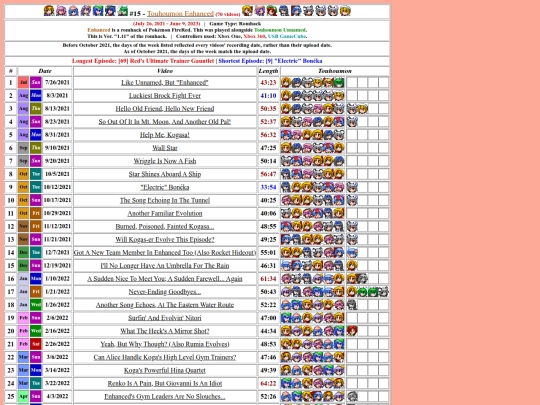Click the 43:23 length of episode 1
The height and width of the screenshot is (405, 540).
tap(268, 83)
